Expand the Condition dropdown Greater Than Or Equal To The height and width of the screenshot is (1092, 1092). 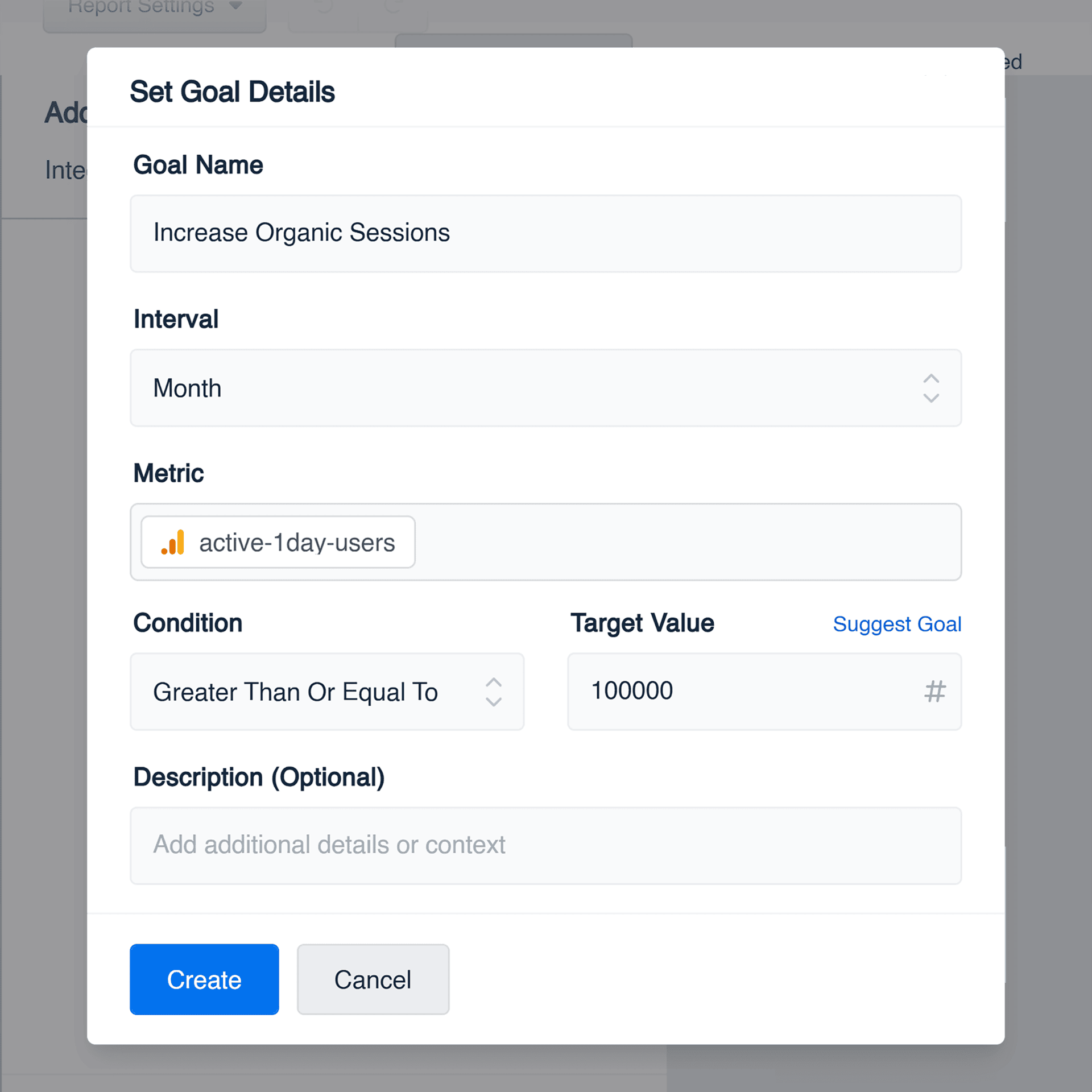click(x=327, y=692)
